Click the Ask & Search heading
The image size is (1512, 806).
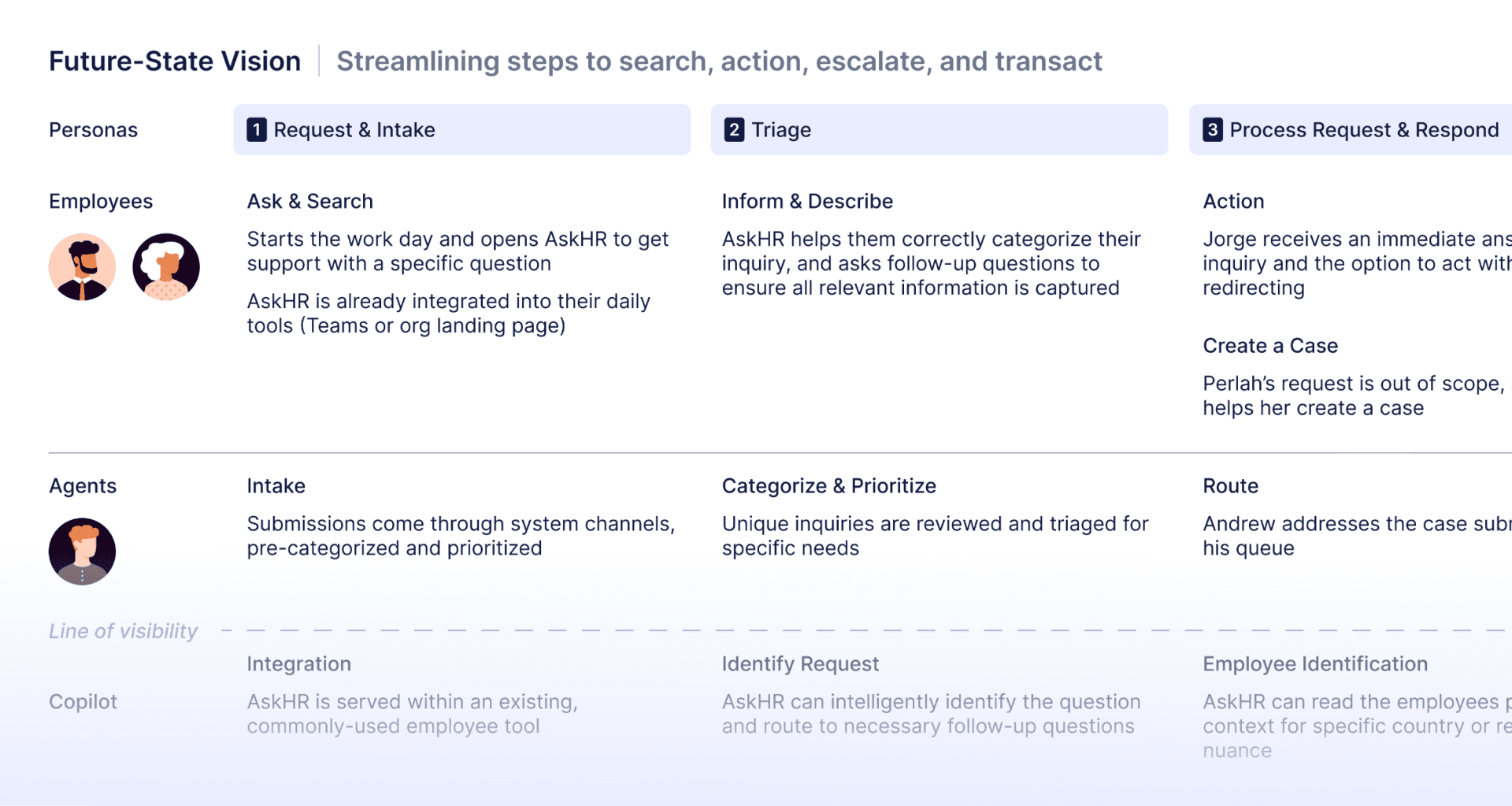(x=310, y=202)
